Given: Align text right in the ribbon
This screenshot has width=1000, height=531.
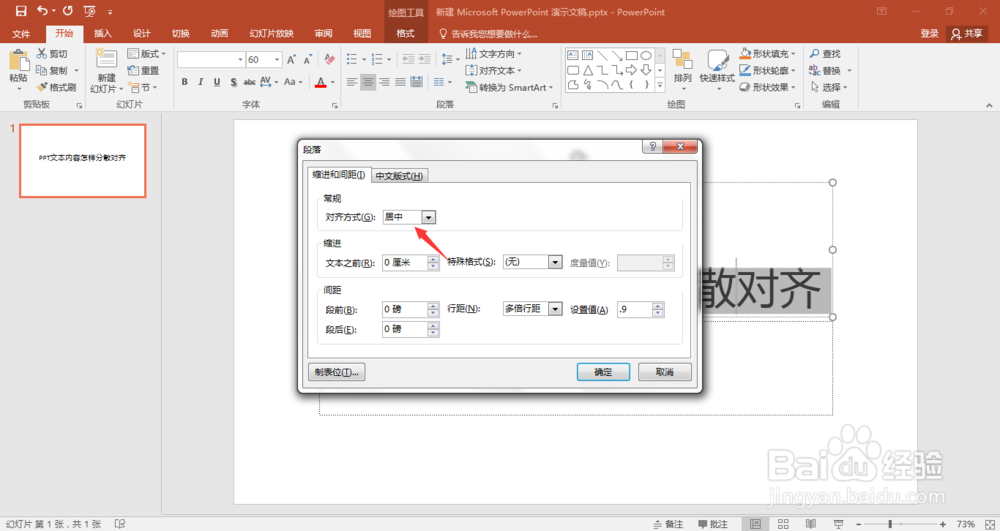Looking at the screenshot, I should coord(384,82).
